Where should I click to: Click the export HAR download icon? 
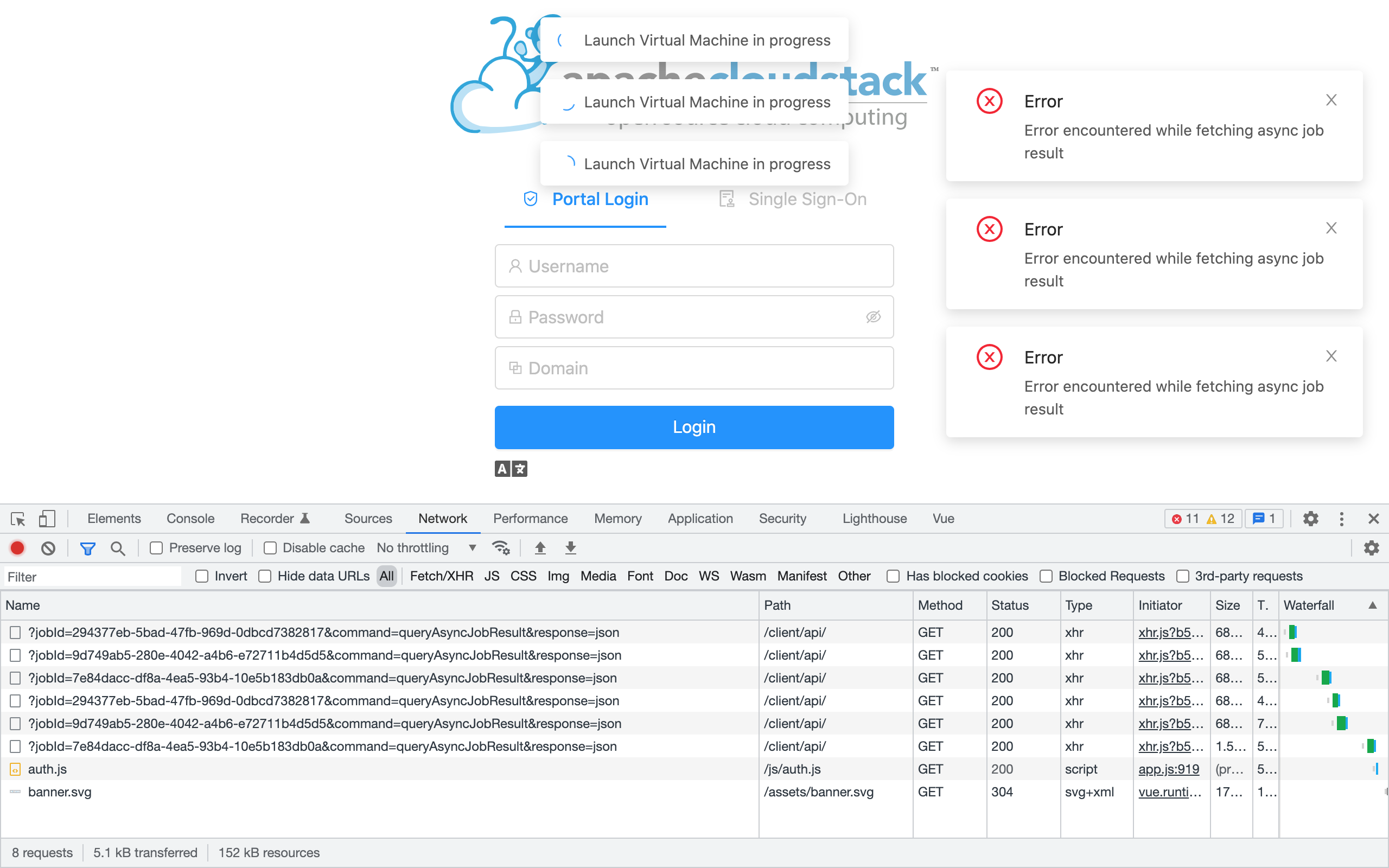coord(570,548)
